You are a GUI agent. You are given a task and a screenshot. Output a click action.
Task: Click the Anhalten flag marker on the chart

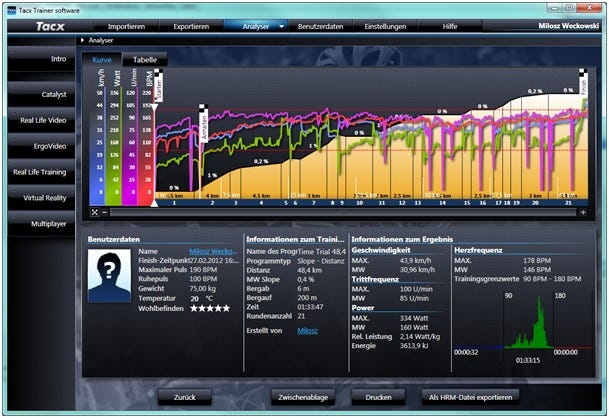click(x=204, y=124)
